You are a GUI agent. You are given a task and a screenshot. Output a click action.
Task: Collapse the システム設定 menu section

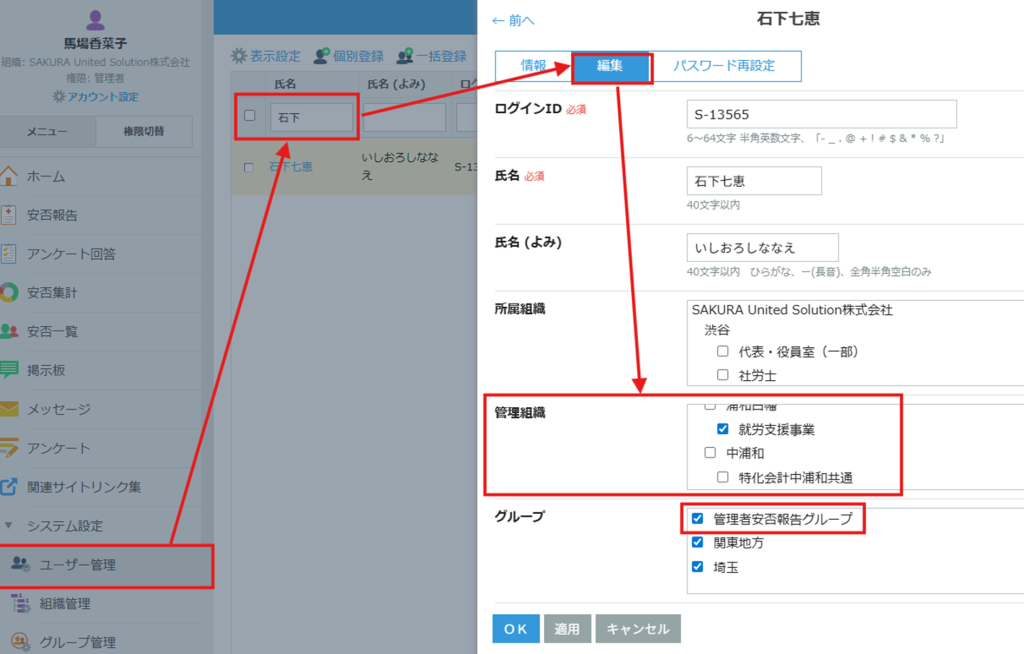[9, 526]
